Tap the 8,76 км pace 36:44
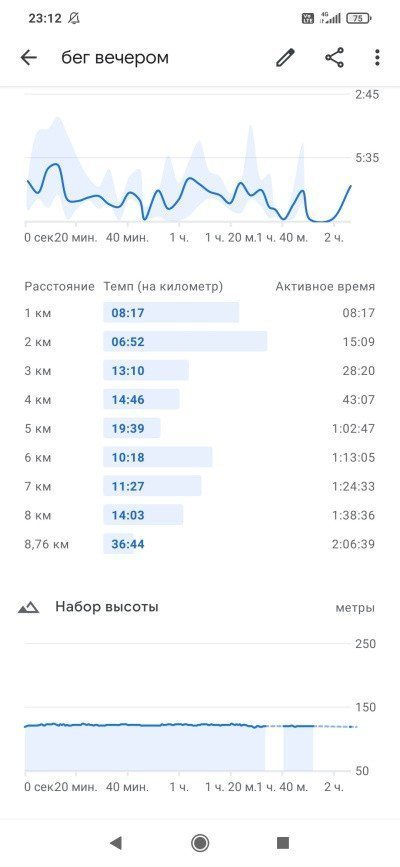This screenshot has height=867, width=400. (128, 544)
